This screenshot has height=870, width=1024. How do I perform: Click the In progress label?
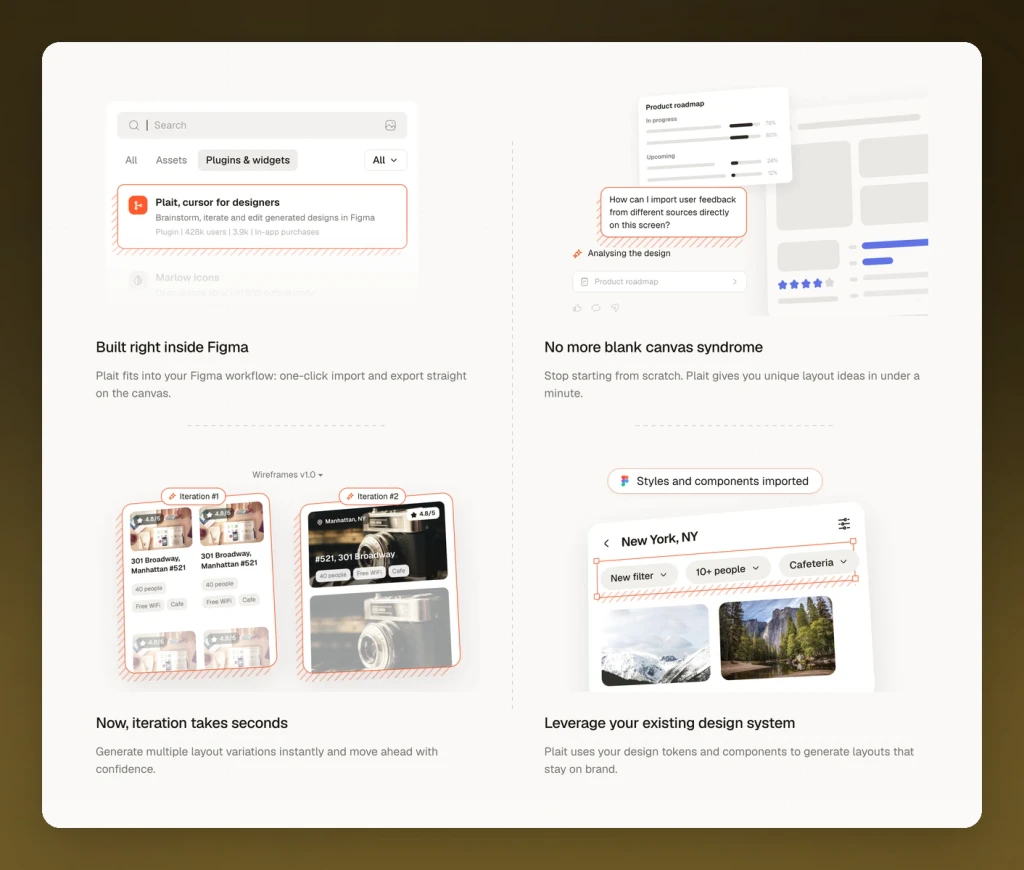pos(661,120)
